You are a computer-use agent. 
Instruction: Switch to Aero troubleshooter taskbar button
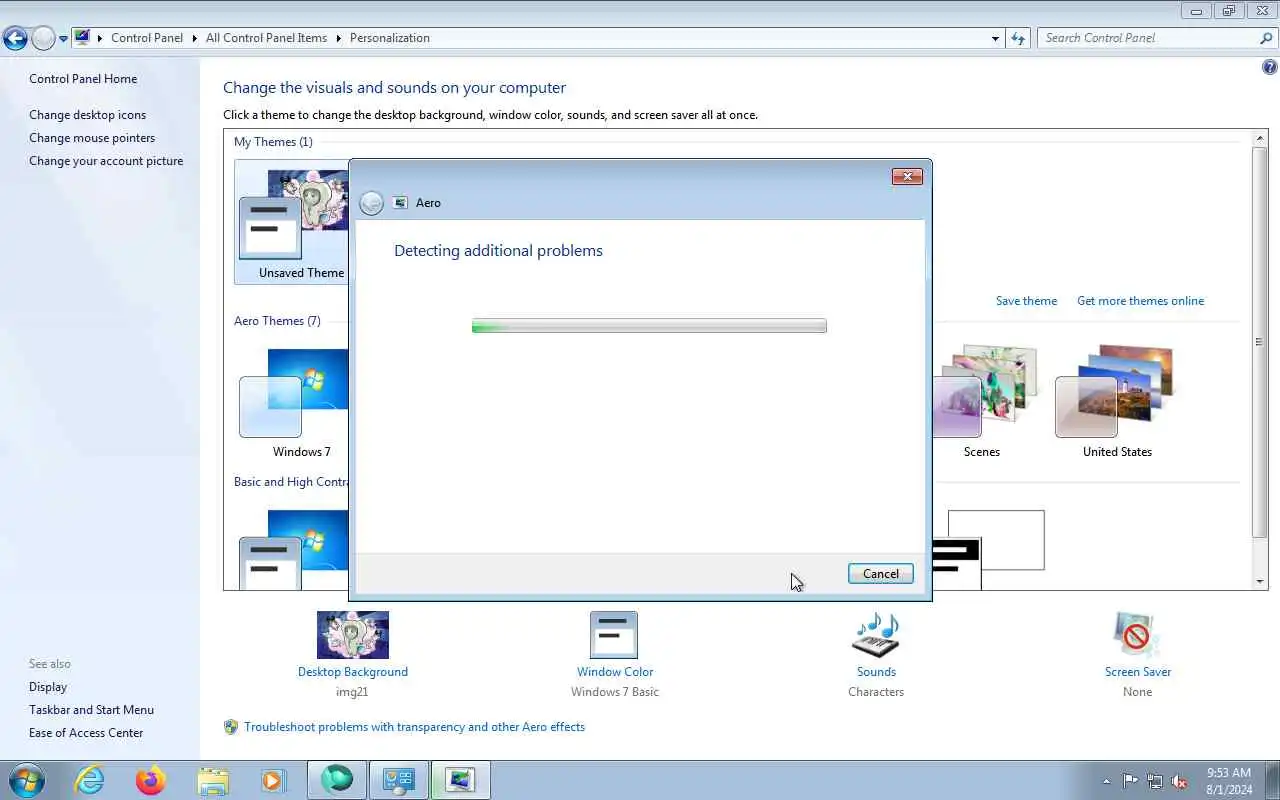click(x=460, y=780)
